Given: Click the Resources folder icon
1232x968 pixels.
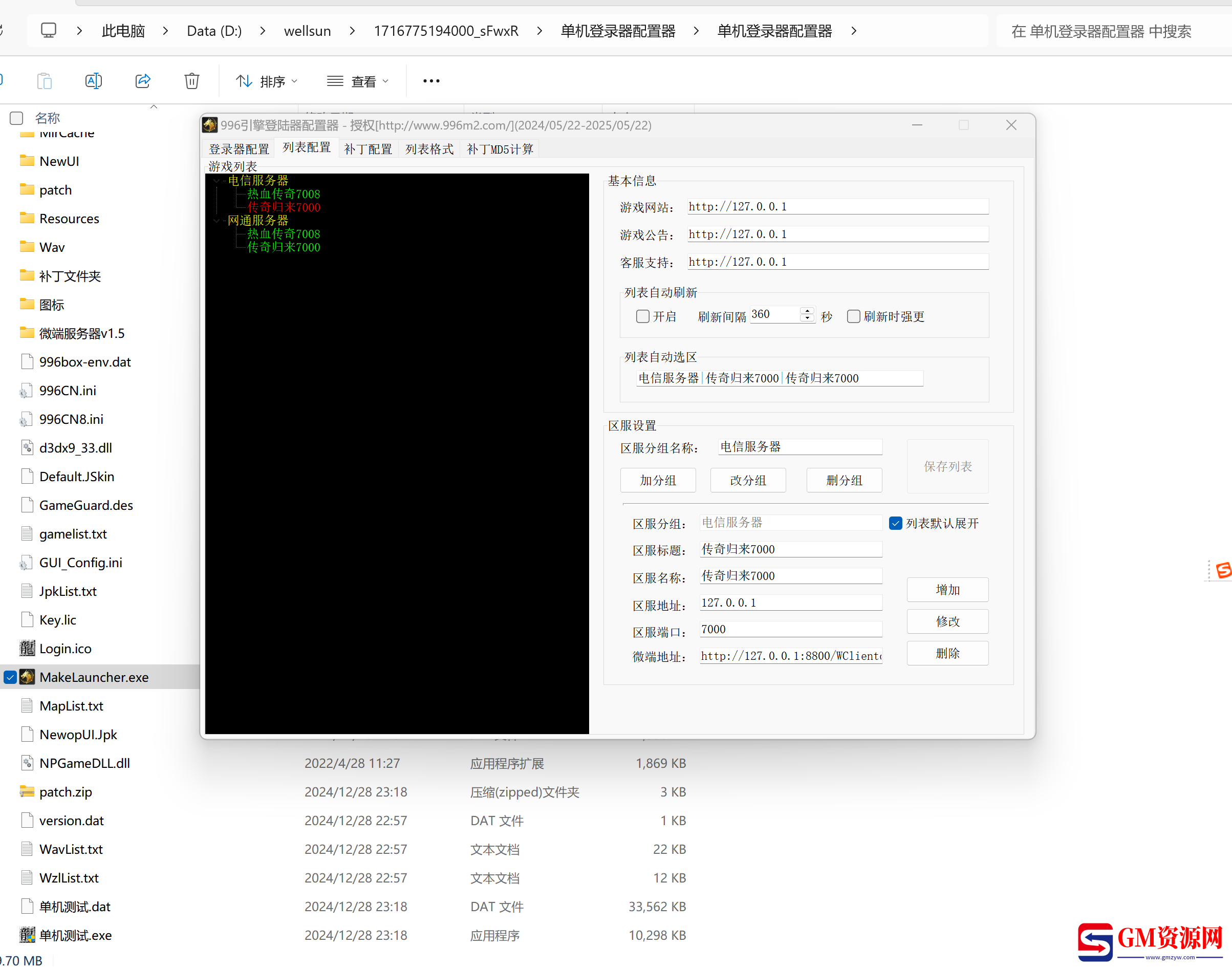Looking at the screenshot, I should (x=27, y=218).
